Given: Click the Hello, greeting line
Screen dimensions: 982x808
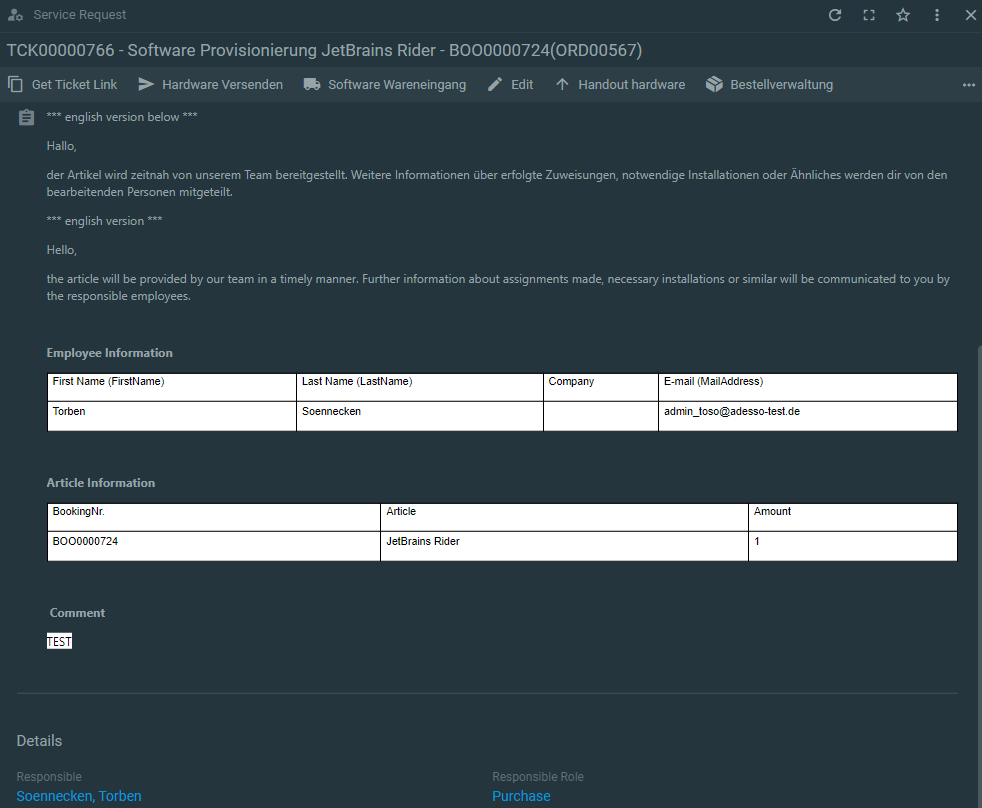Looking at the screenshot, I should point(61,250).
